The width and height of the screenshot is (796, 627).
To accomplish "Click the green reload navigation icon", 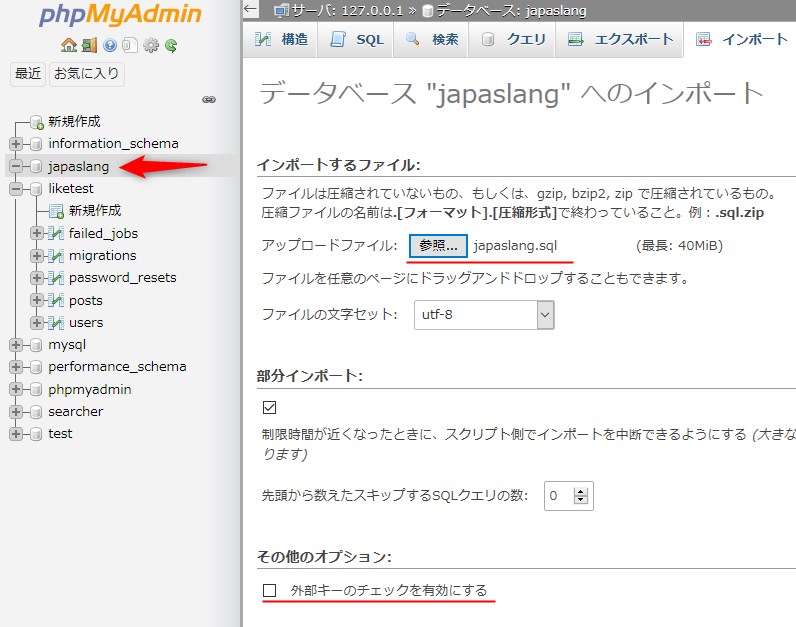I will pos(171,45).
